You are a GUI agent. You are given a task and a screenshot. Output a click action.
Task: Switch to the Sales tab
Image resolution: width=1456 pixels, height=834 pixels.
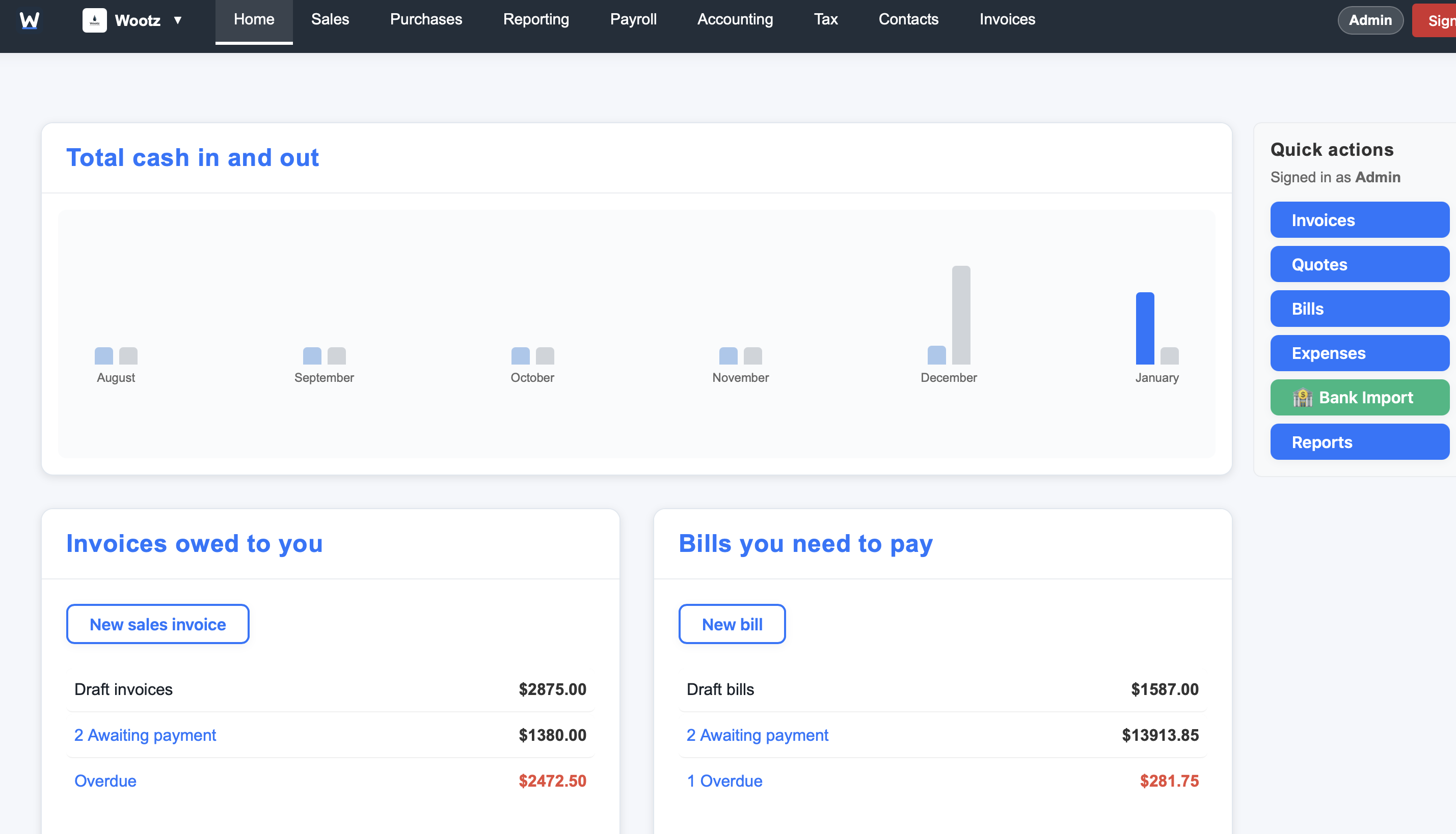[x=330, y=19]
